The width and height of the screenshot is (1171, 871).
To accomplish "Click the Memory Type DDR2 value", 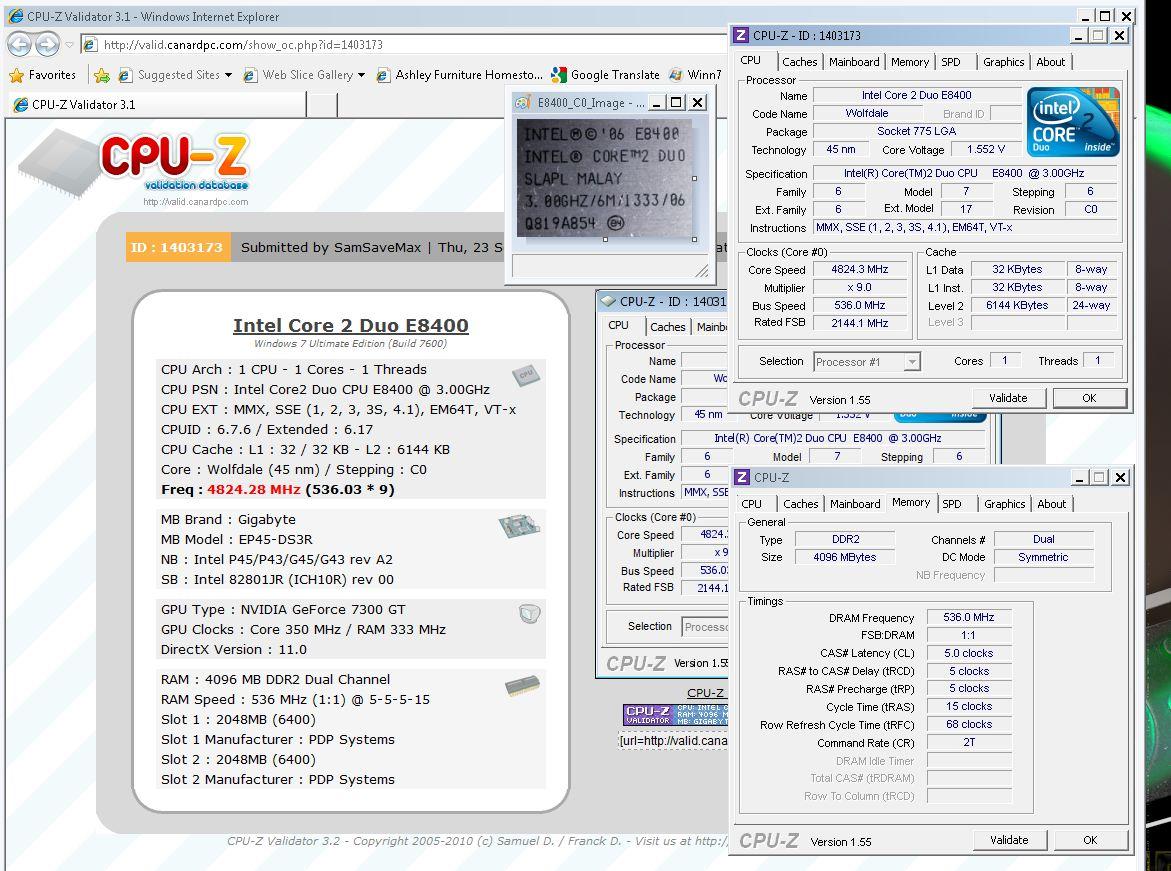I will tap(845, 539).
